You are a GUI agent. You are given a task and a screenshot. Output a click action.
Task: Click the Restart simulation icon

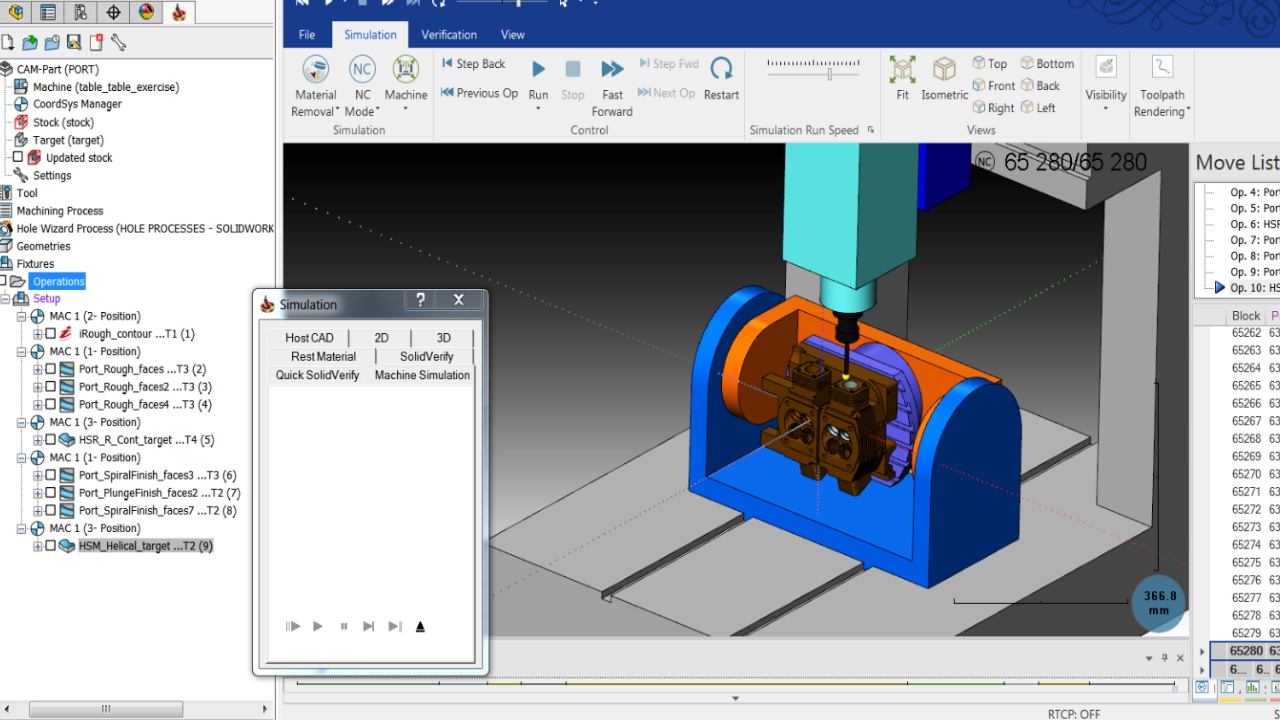coord(720,70)
